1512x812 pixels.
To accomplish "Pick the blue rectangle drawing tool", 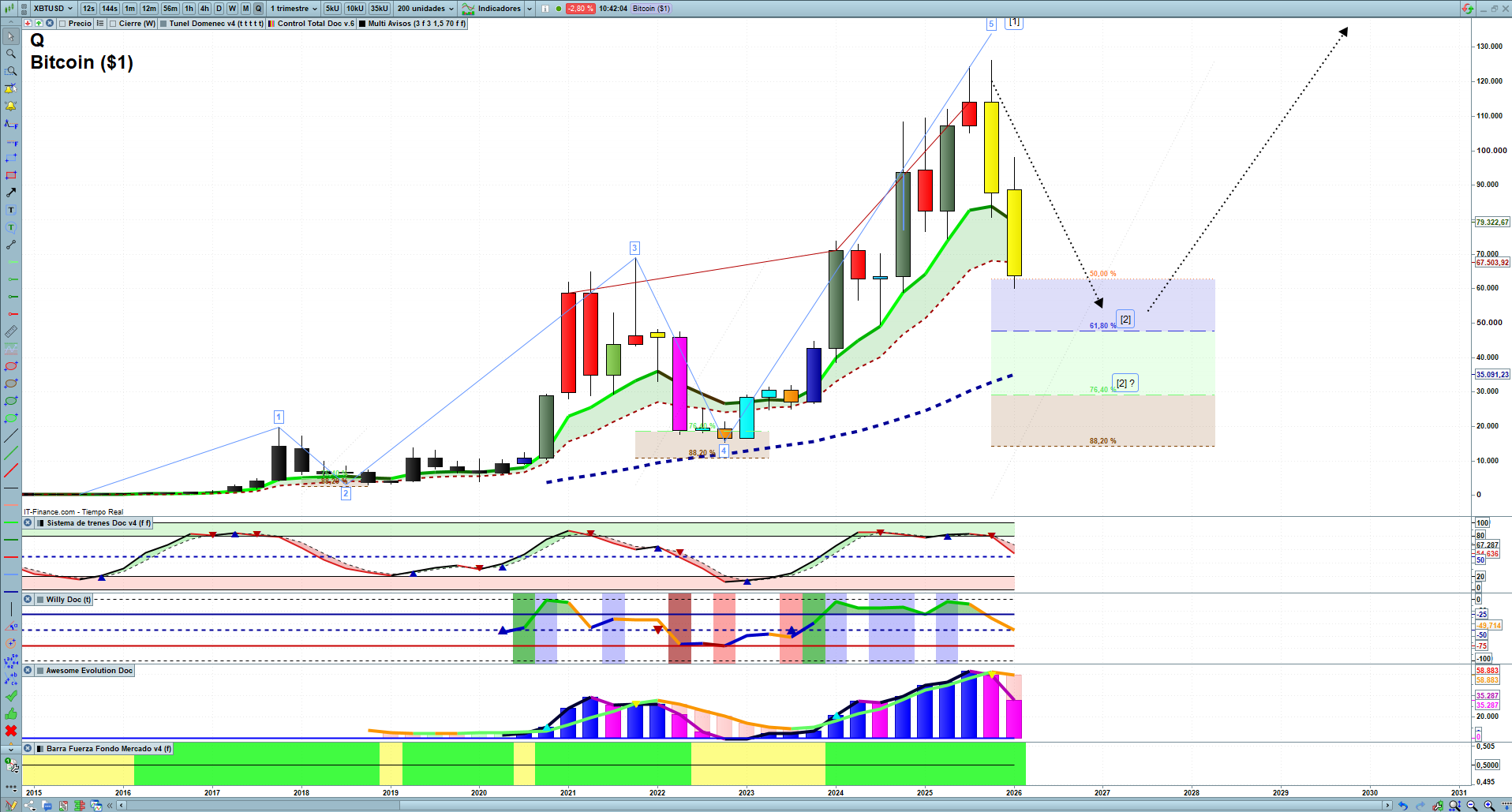I will 11,158.
